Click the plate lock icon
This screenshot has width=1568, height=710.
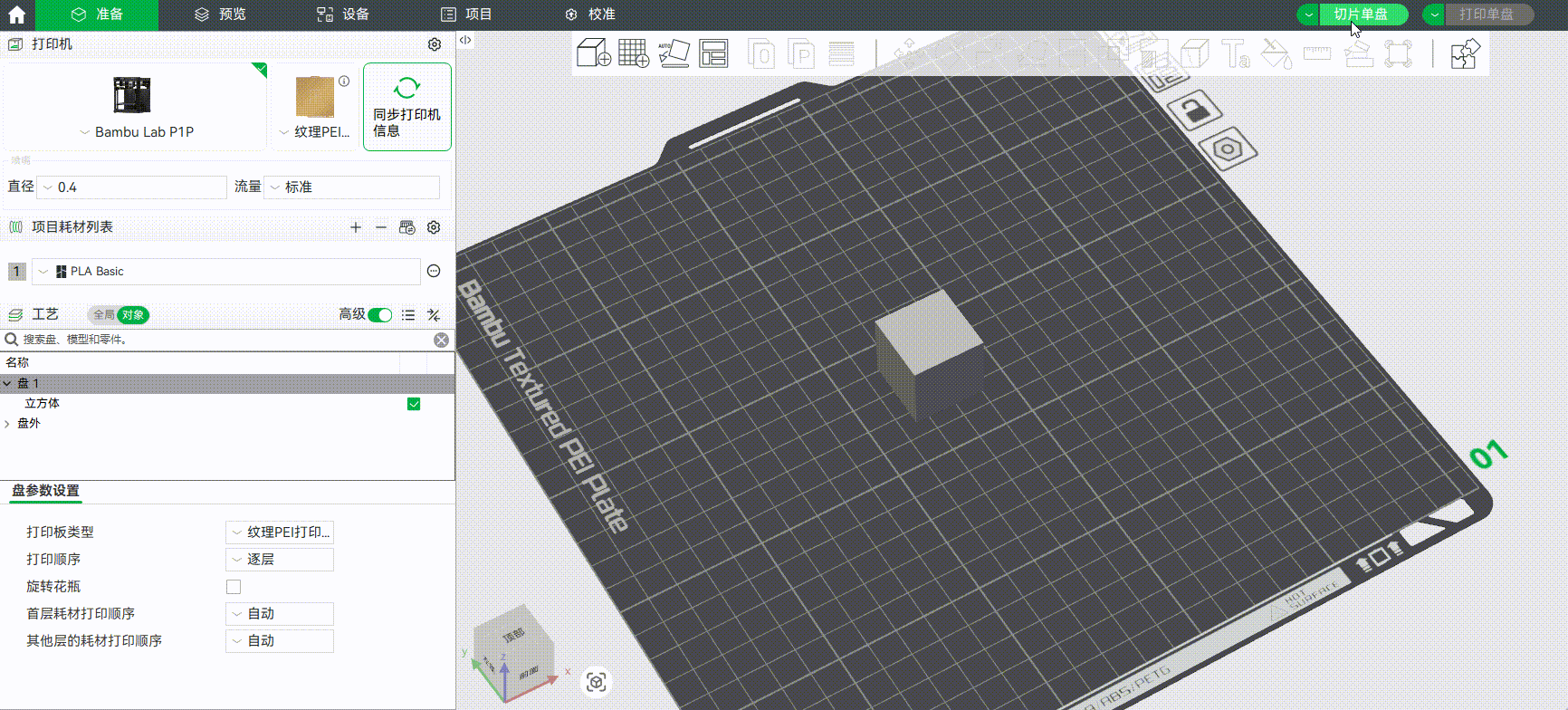1195,110
